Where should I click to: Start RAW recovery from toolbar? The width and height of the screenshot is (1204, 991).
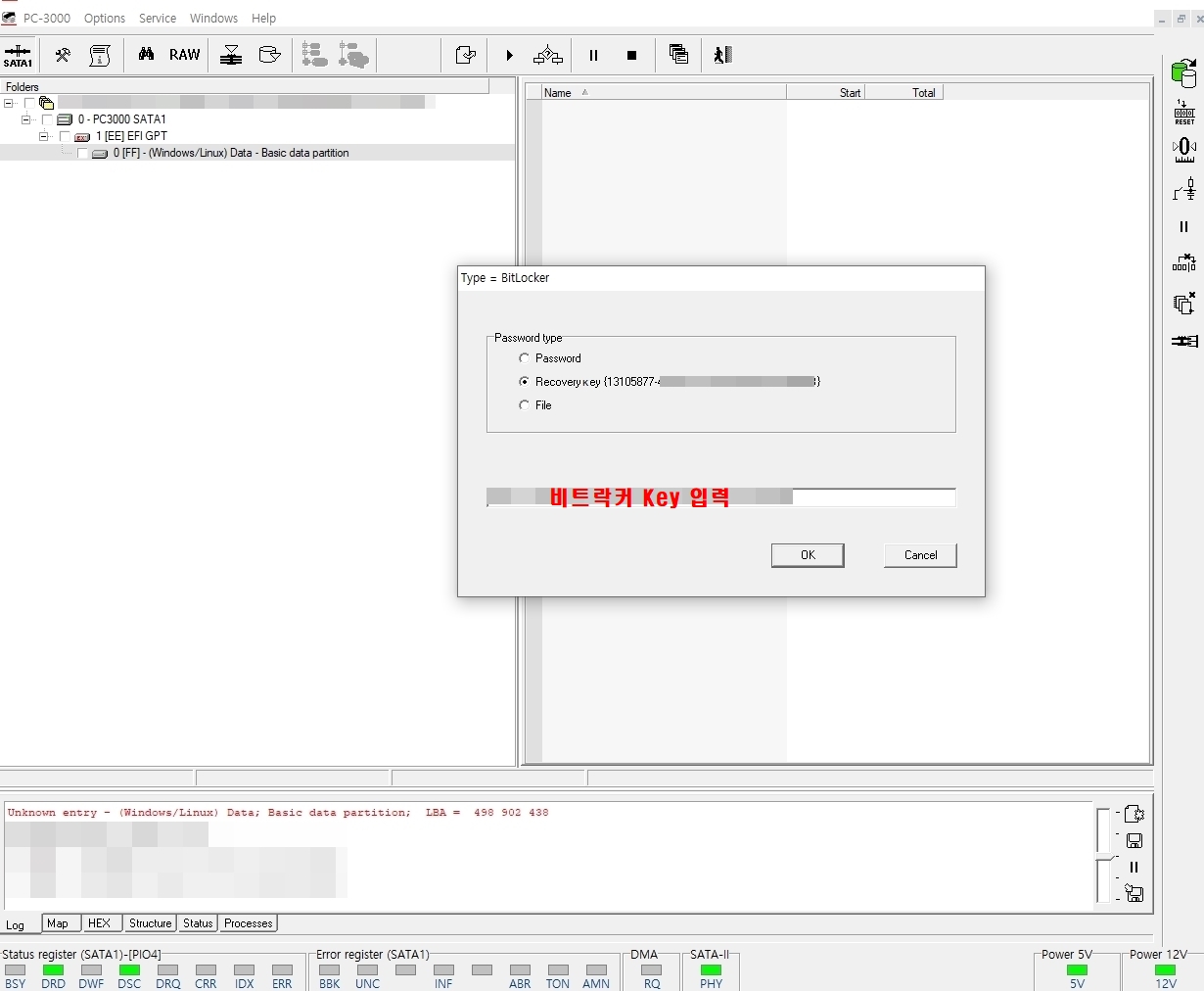point(184,55)
